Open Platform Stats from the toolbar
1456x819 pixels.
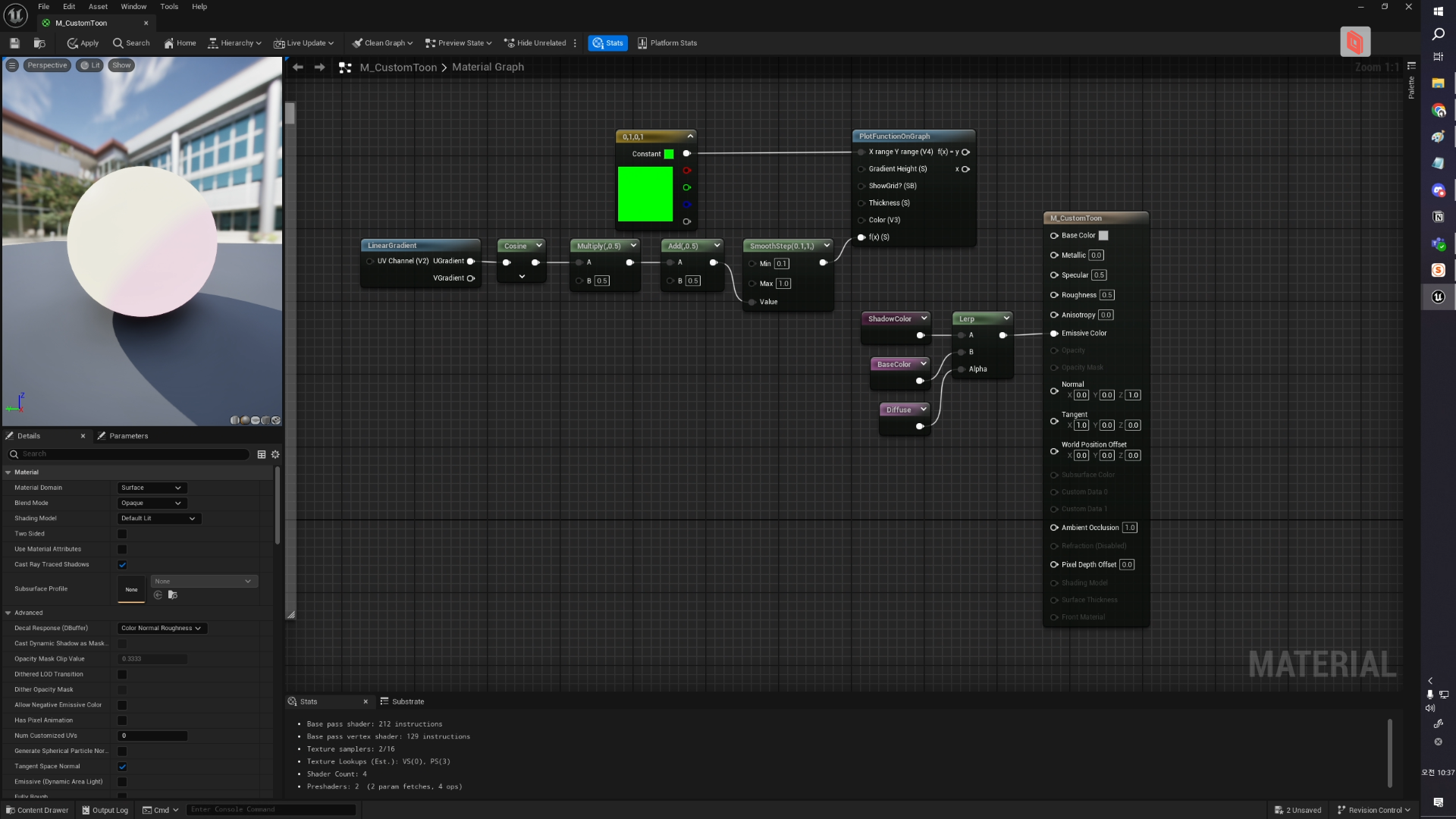[667, 43]
